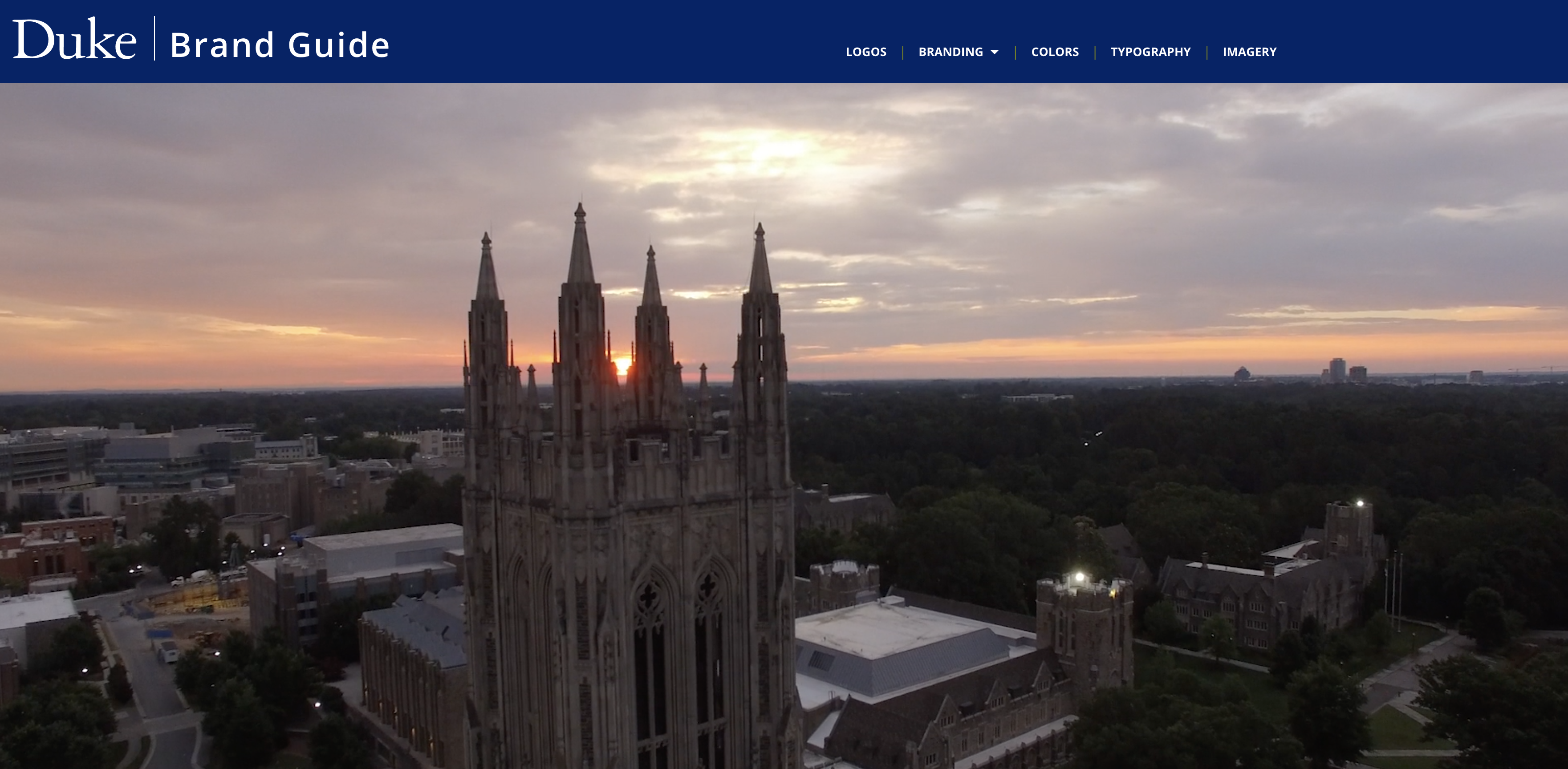Navigate to the COLORS section
Viewport: 1568px width, 769px height.
[1054, 52]
